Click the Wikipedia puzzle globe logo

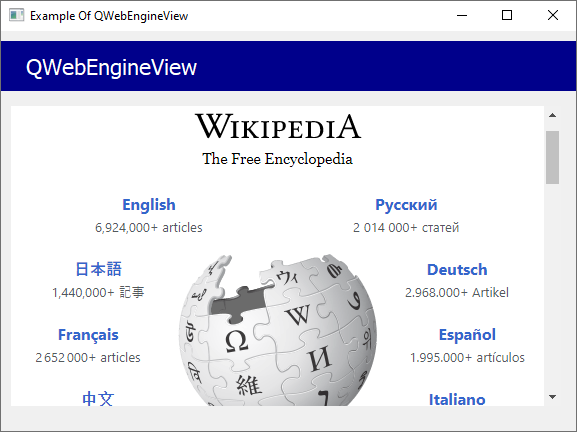click(x=278, y=330)
